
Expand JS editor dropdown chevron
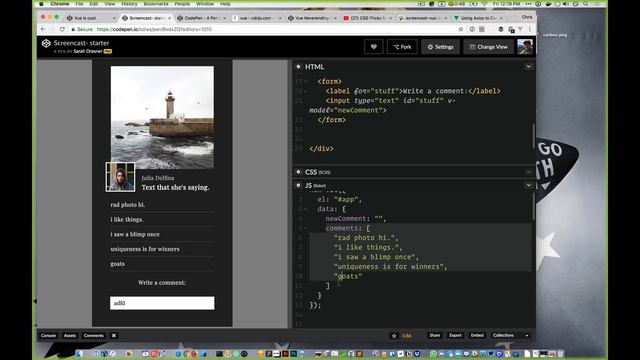(x=529, y=185)
